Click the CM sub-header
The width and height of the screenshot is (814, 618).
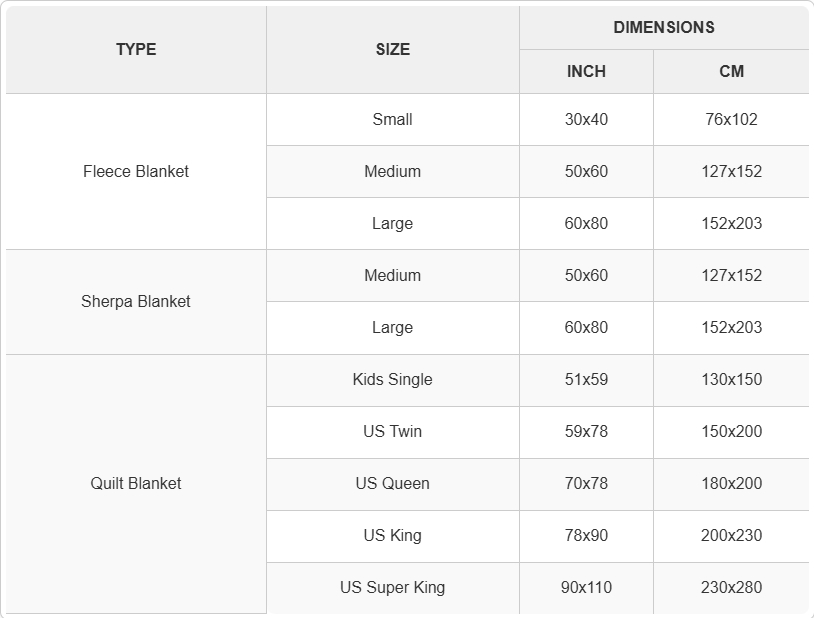click(731, 72)
